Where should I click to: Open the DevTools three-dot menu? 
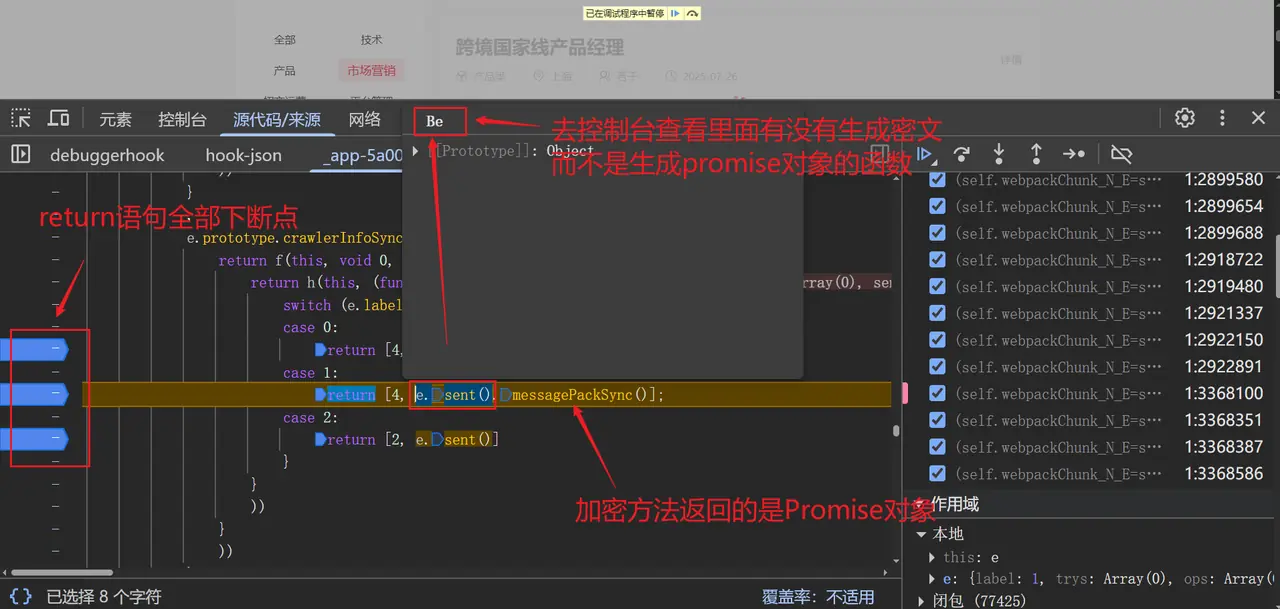pyautogui.click(x=1222, y=118)
